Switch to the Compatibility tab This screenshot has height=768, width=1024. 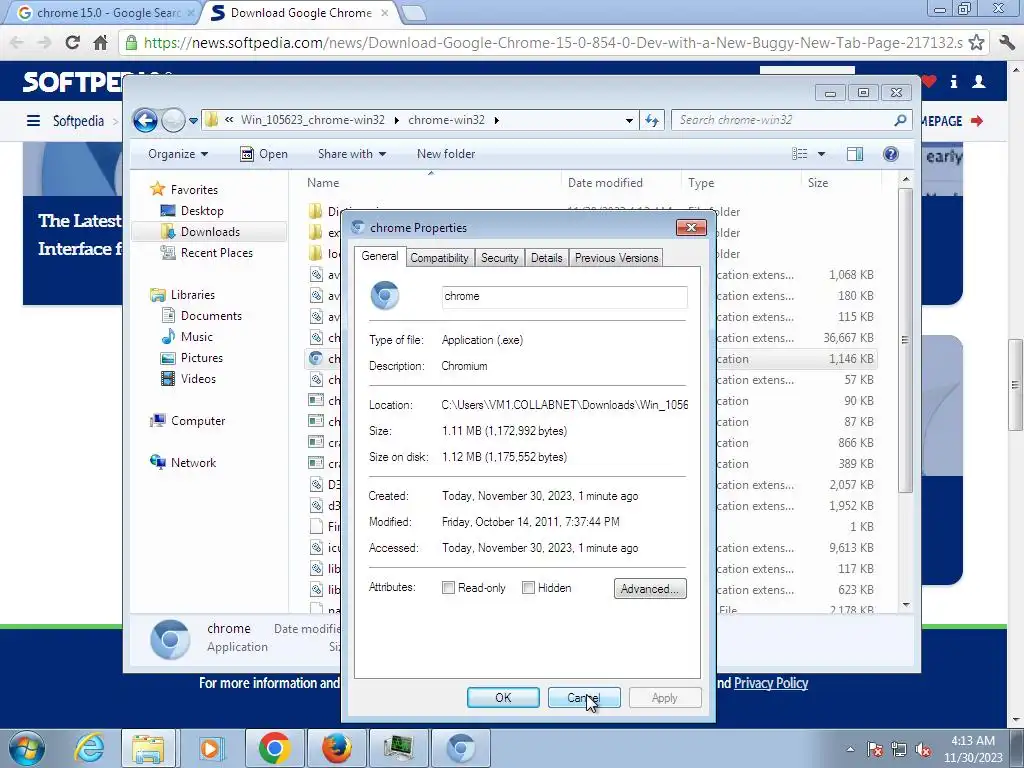pyautogui.click(x=440, y=258)
